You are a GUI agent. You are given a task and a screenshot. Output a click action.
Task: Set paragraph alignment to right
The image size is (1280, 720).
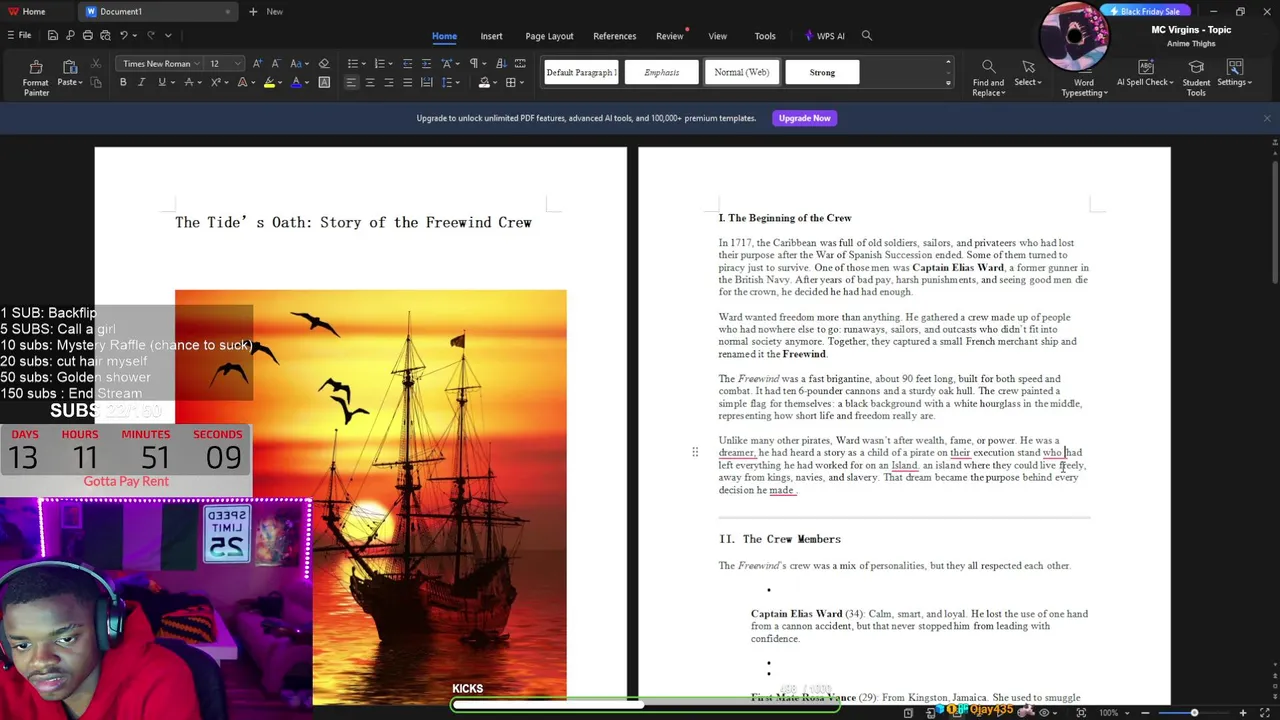tap(388, 82)
